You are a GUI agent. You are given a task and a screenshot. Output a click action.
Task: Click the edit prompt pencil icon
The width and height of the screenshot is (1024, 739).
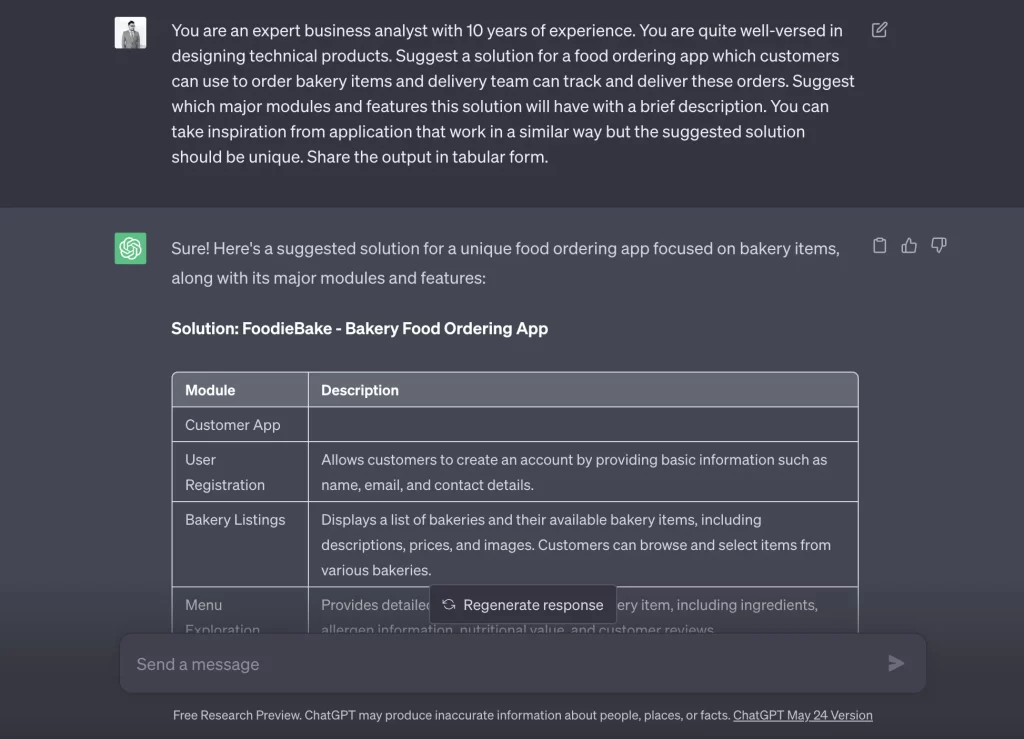879,30
